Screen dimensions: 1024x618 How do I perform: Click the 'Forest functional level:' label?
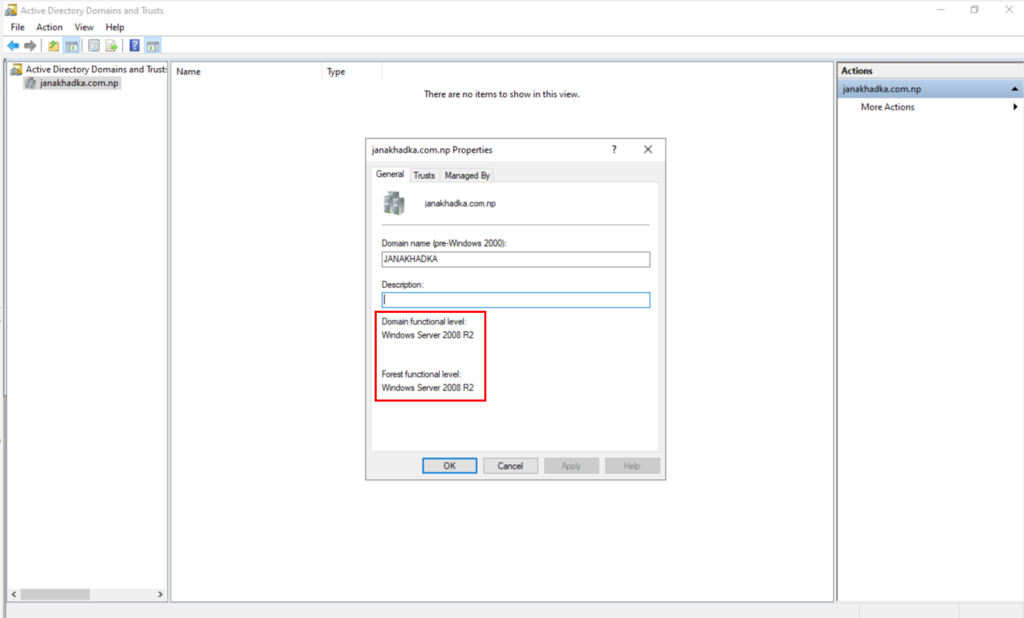click(421, 374)
